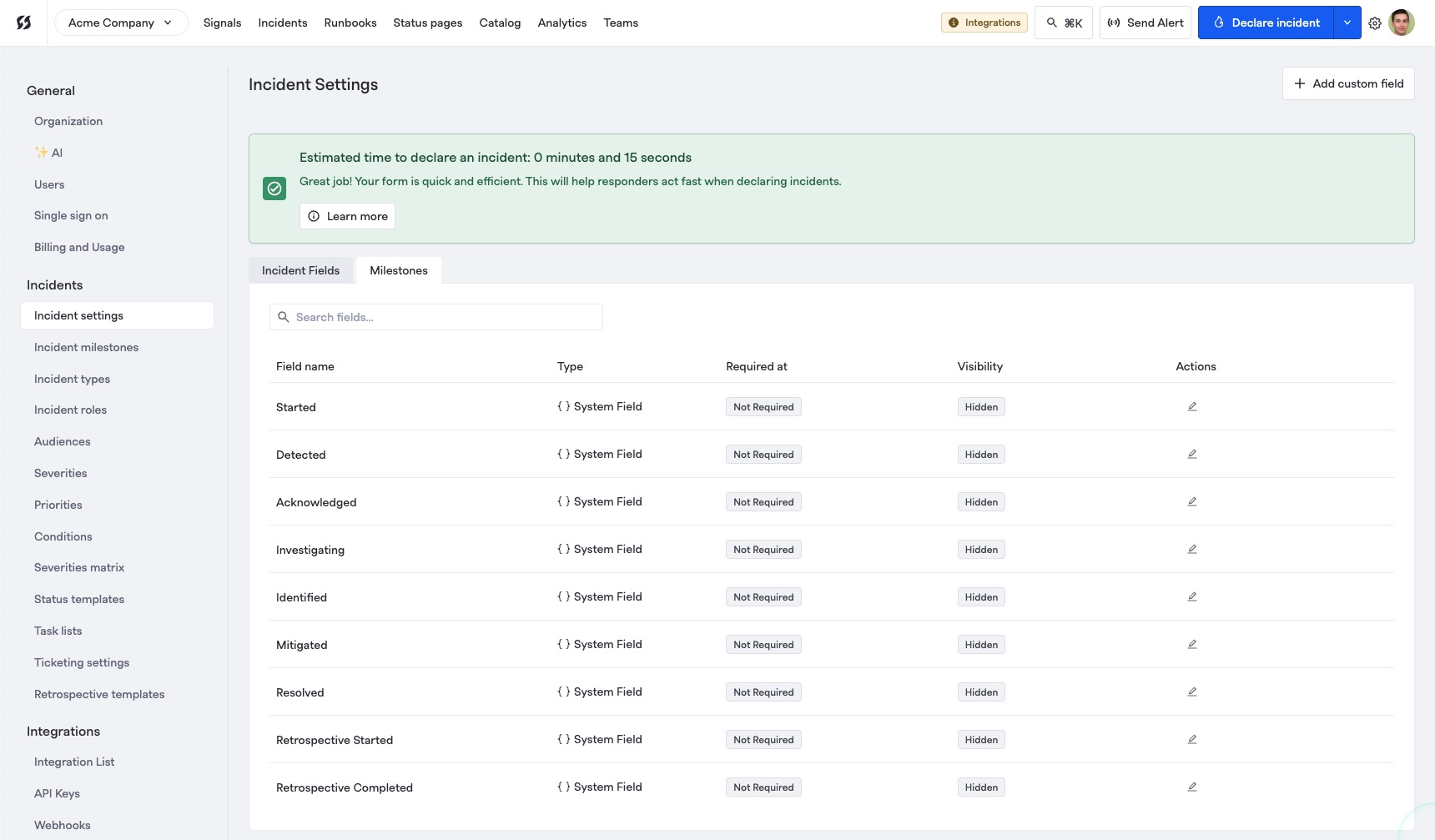Edit the Started field with pencil icon
This screenshot has height=840, width=1435.
click(x=1192, y=406)
